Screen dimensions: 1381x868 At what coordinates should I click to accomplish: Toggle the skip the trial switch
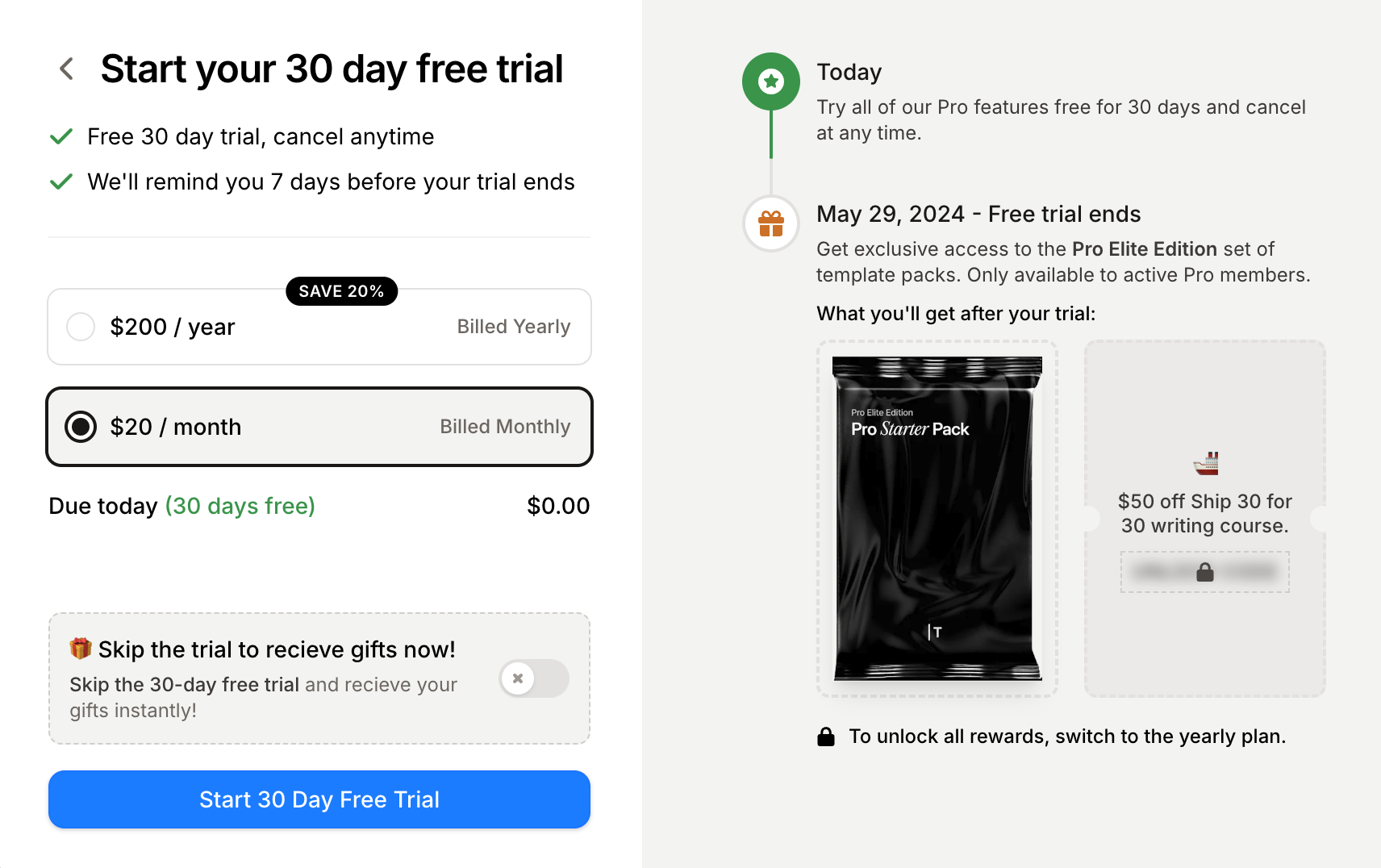[x=534, y=678]
